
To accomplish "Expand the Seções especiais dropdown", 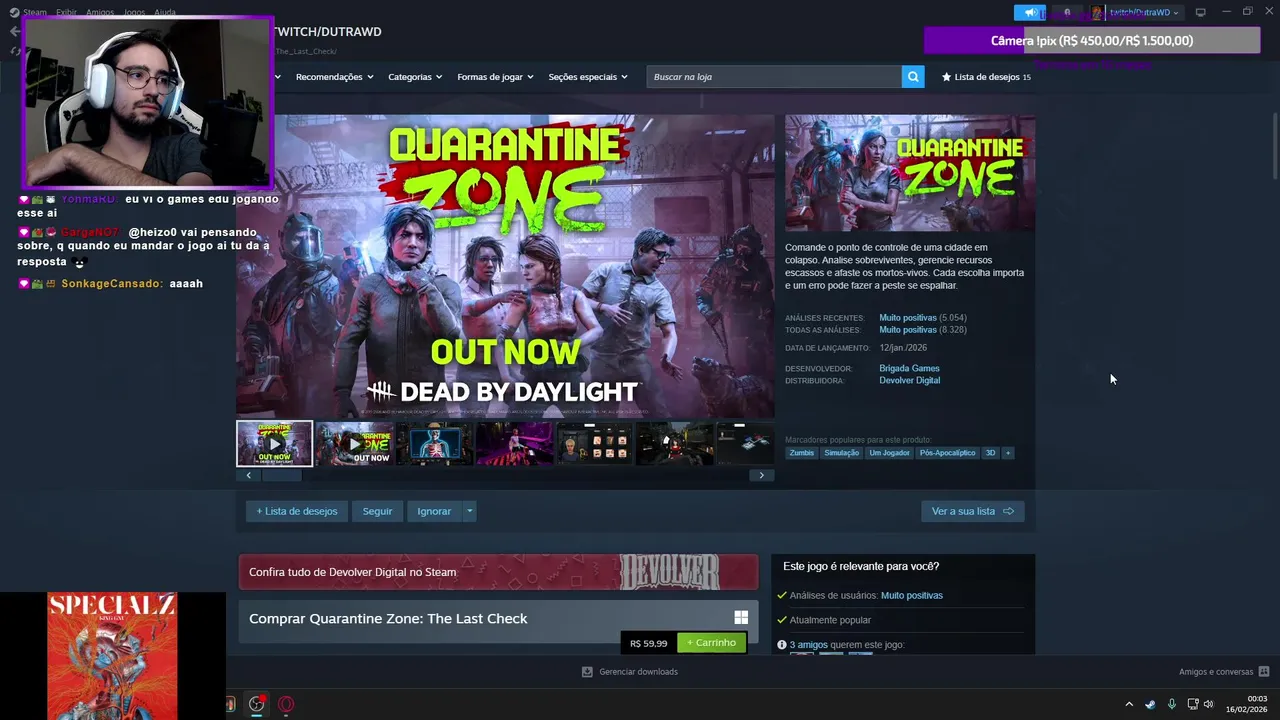I will tap(588, 77).
